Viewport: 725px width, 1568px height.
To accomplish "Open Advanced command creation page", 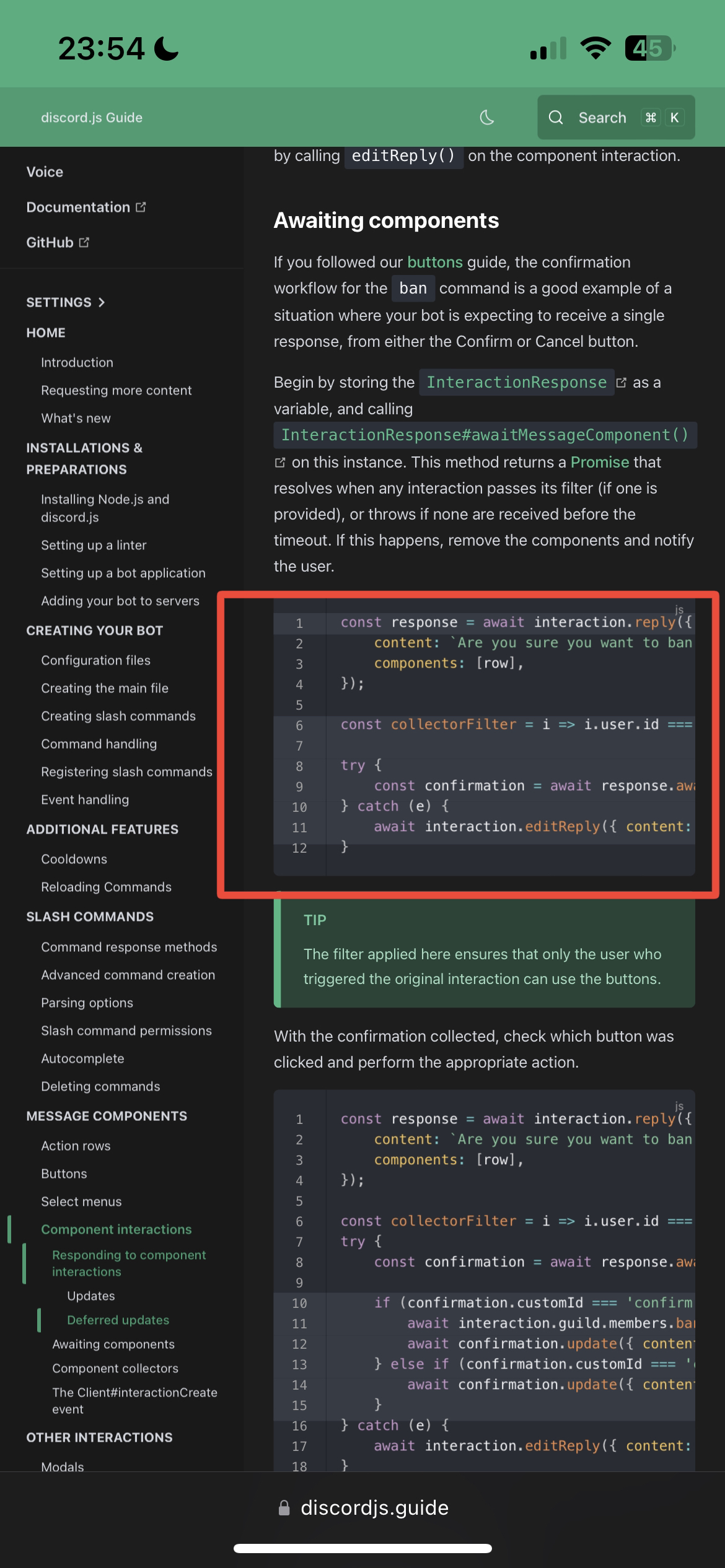I will click(x=128, y=975).
